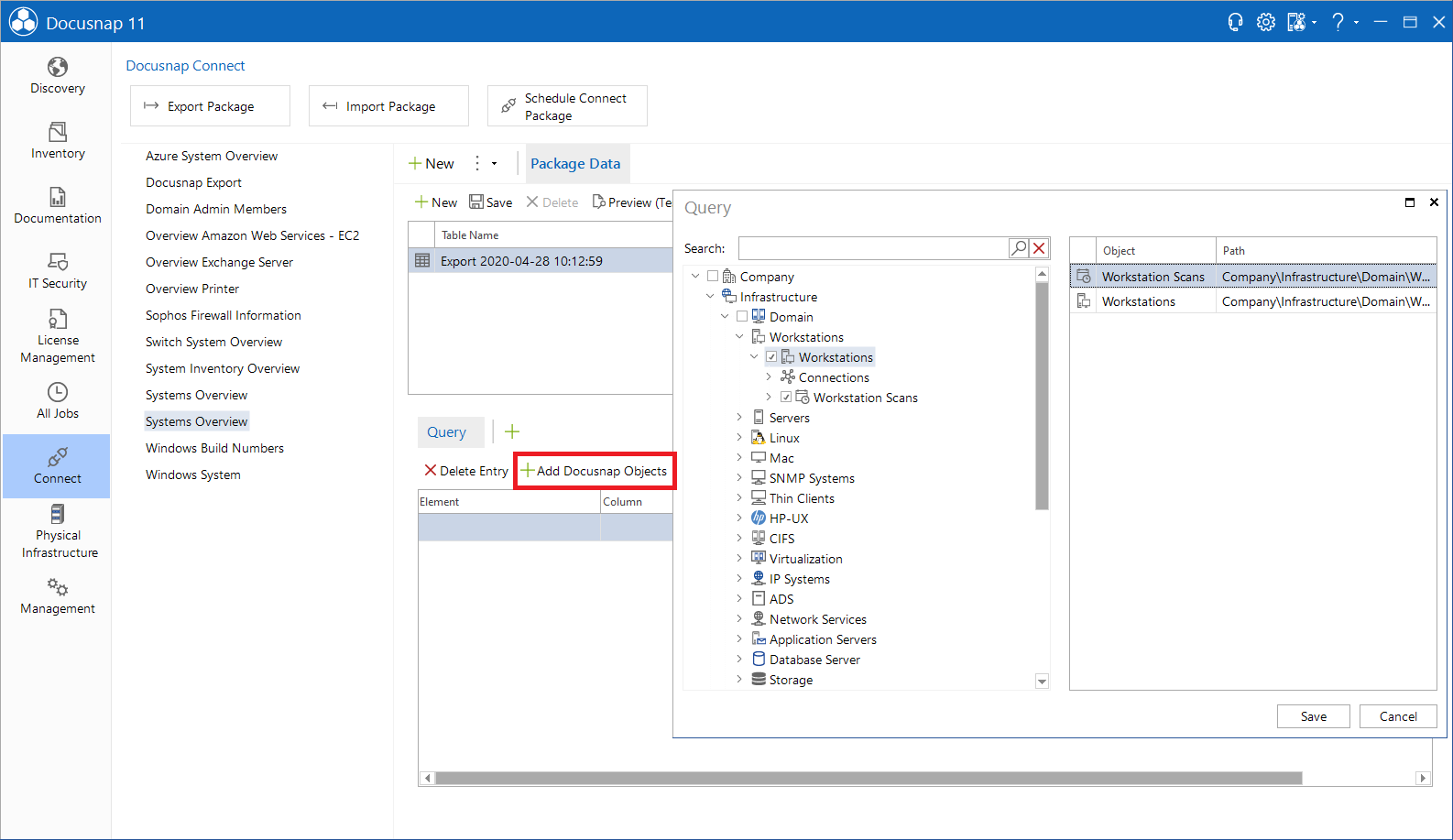The height and width of the screenshot is (840, 1453).
Task: Click the search magnifier in Query dialog
Action: point(1019,248)
